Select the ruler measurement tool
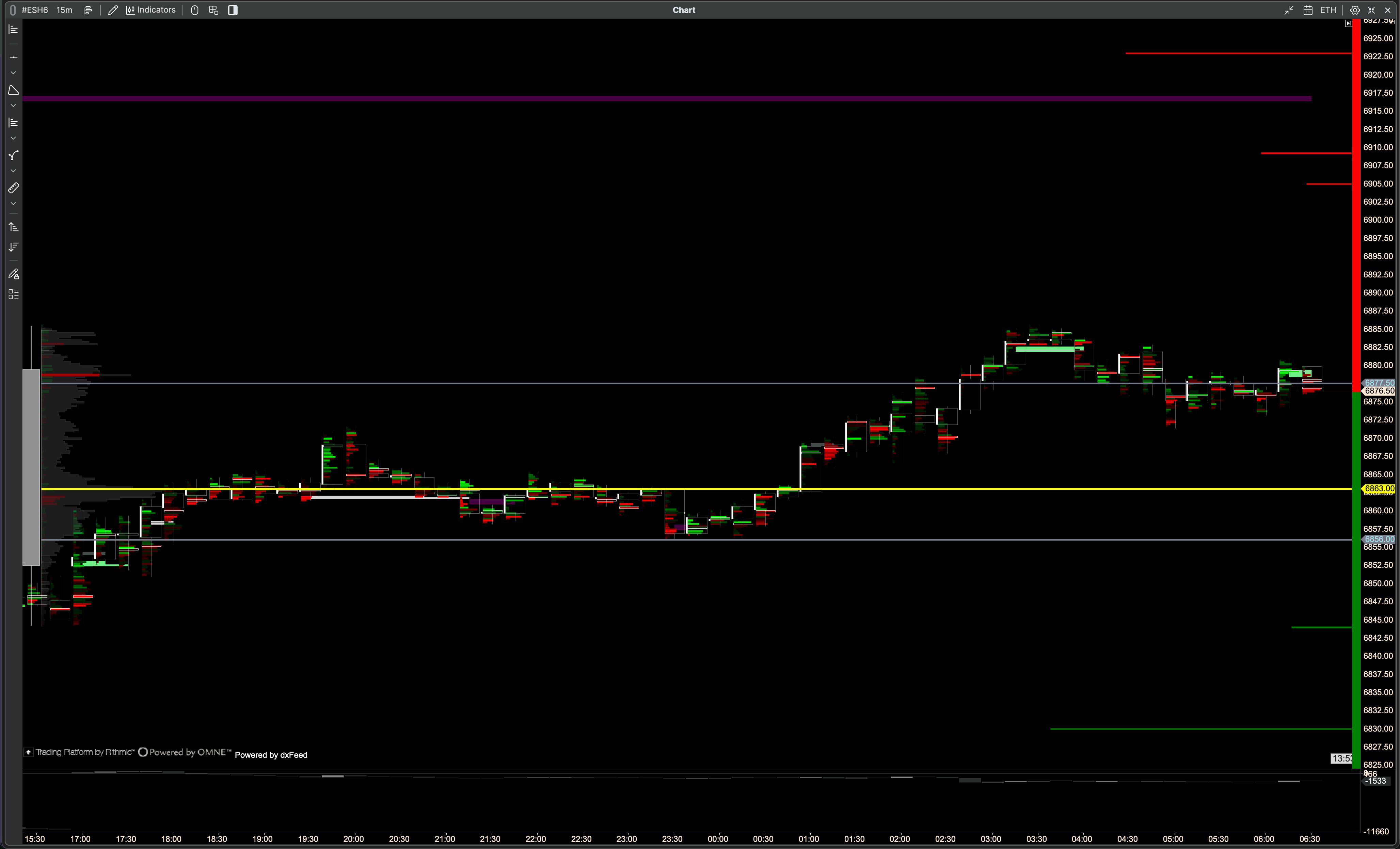 coord(14,188)
